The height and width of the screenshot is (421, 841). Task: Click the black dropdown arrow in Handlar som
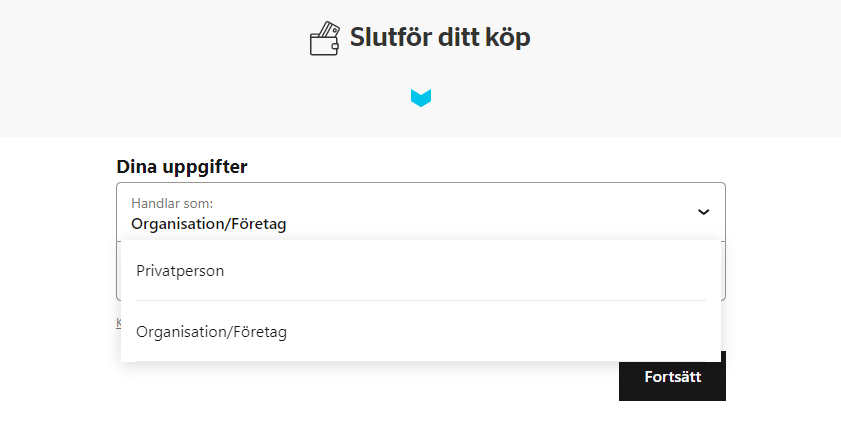click(703, 212)
